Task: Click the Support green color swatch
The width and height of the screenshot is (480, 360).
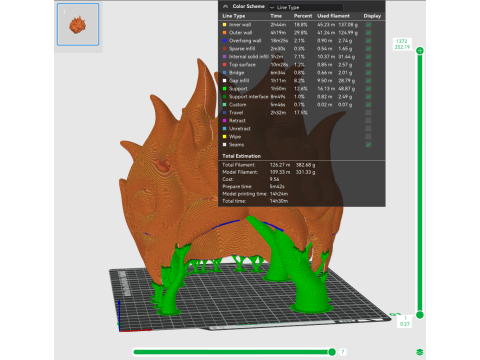Action: pyautogui.click(x=224, y=89)
